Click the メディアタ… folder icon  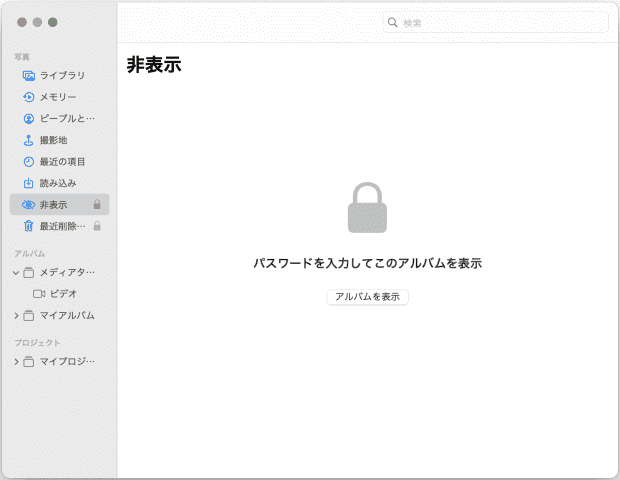pos(28,272)
